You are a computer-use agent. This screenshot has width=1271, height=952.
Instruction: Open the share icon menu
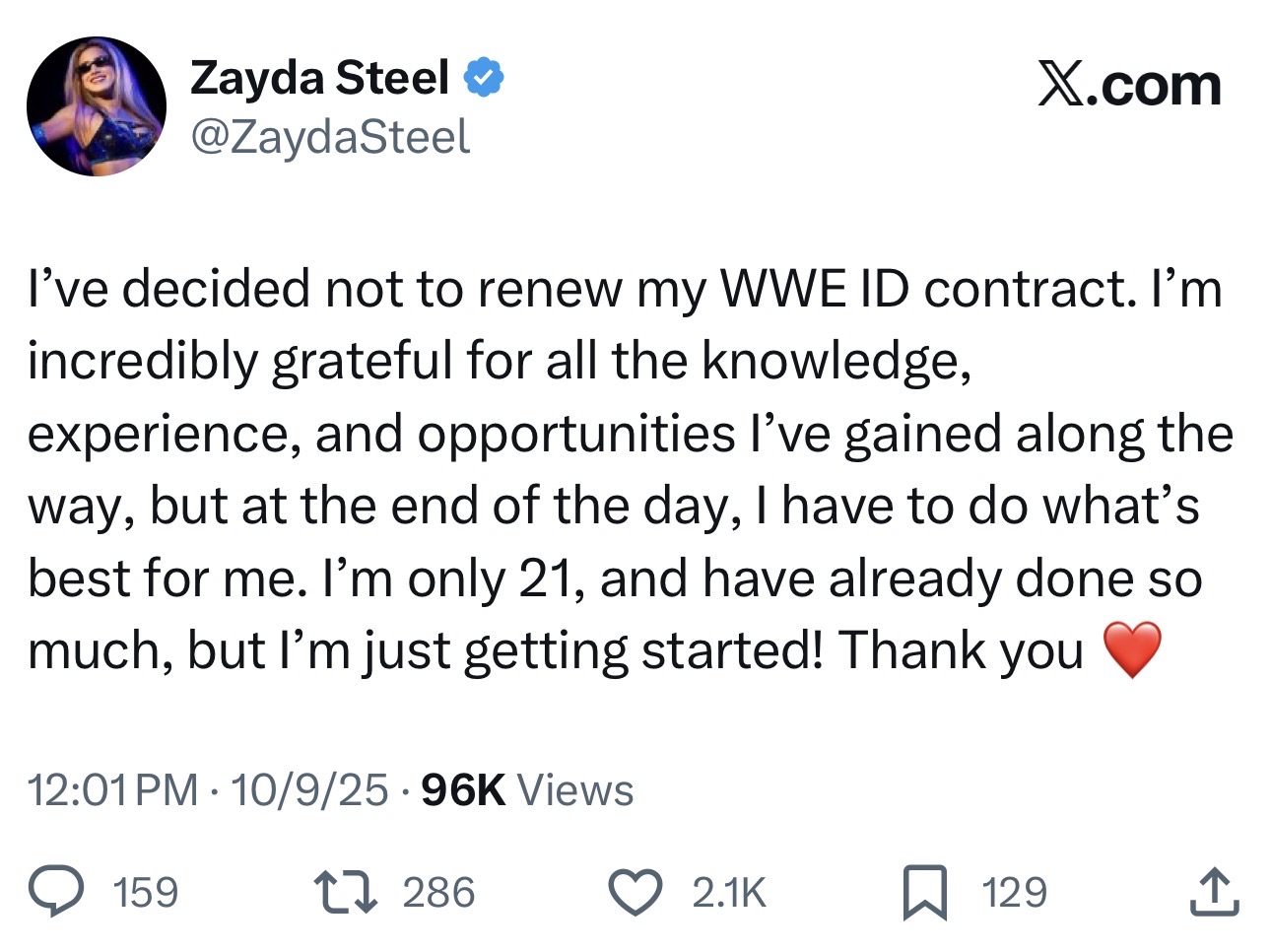1213,891
